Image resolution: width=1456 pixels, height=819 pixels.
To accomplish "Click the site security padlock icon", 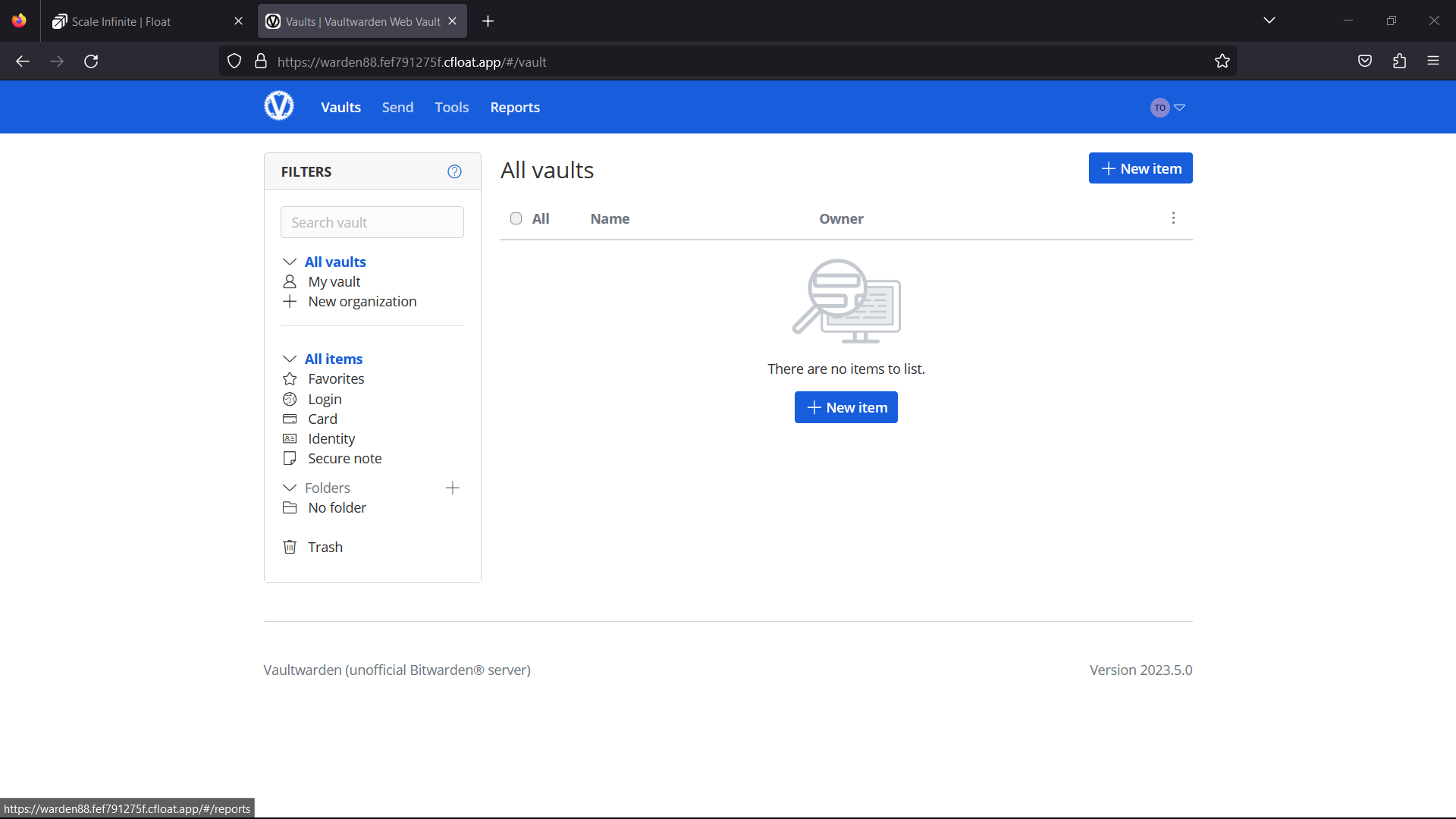I will pyautogui.click(x=261, y=61).
